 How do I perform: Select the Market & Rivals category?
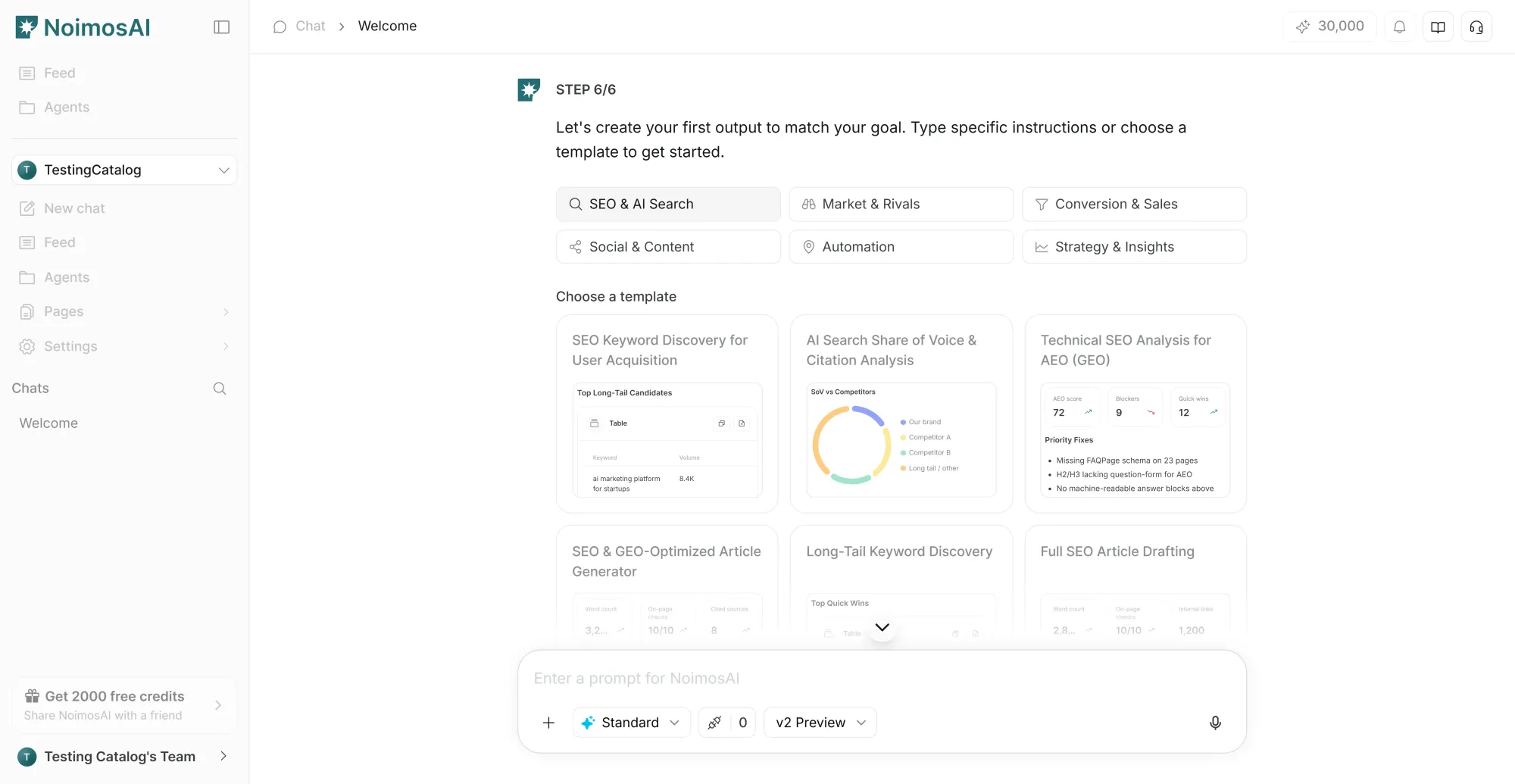[x=901, y=205]
